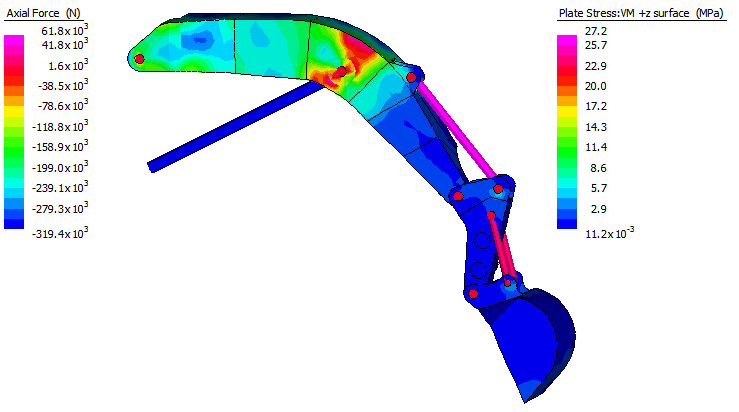Select the 11.4 plate stress label
The height and width of the screenshot is (412, 739).
pyautogui.click(x=596, y=148)
